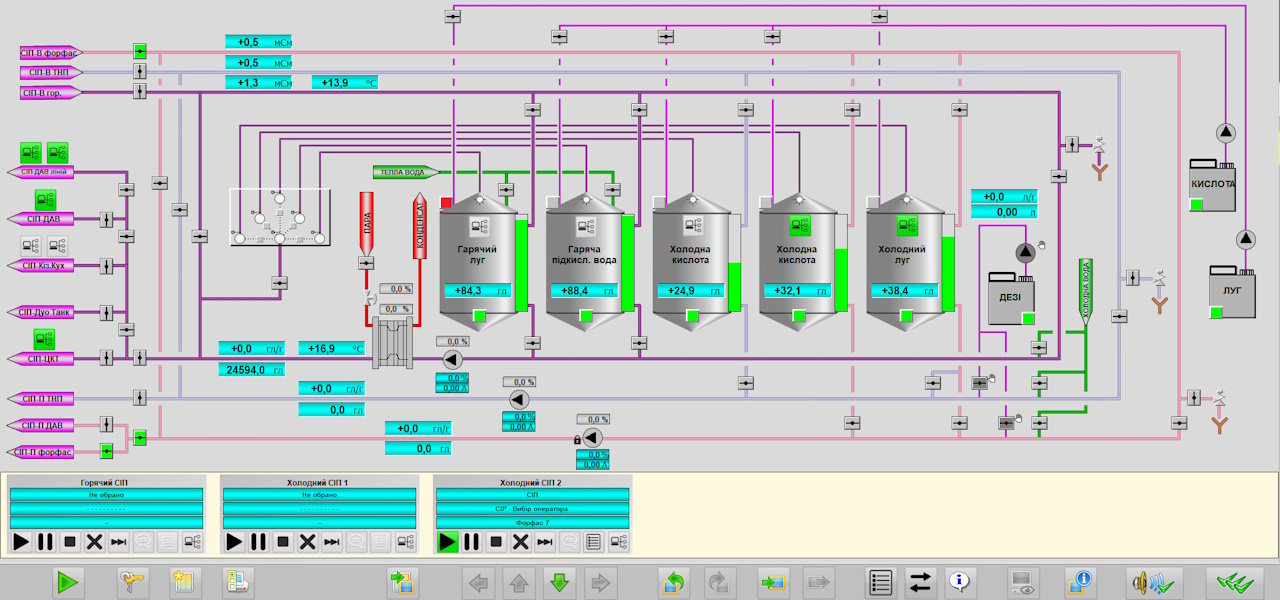Select the Гаряча підкисл. вода tank

(x=585, y=262)
